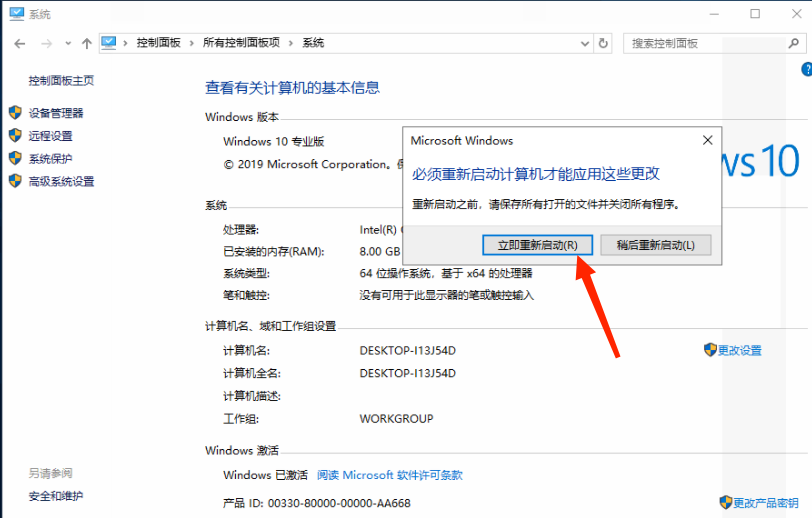Open 安全和维护 link
This screenshot has height=518, width=812.
tap(56, 496)
